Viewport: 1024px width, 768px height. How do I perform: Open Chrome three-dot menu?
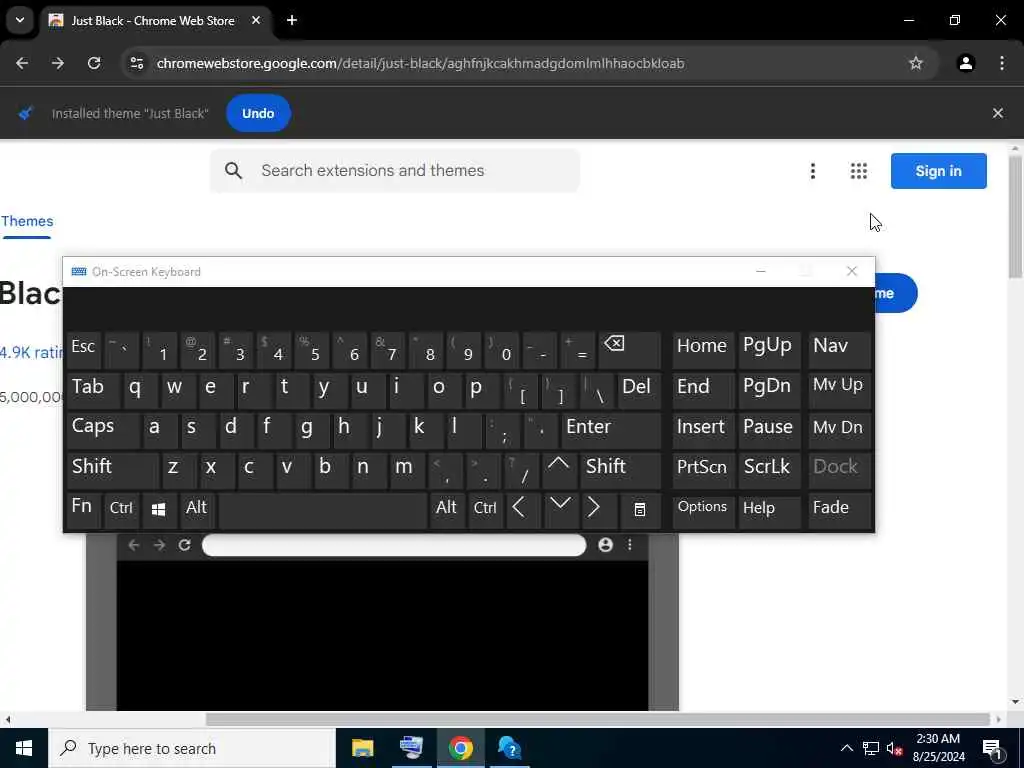point(1002,63)
